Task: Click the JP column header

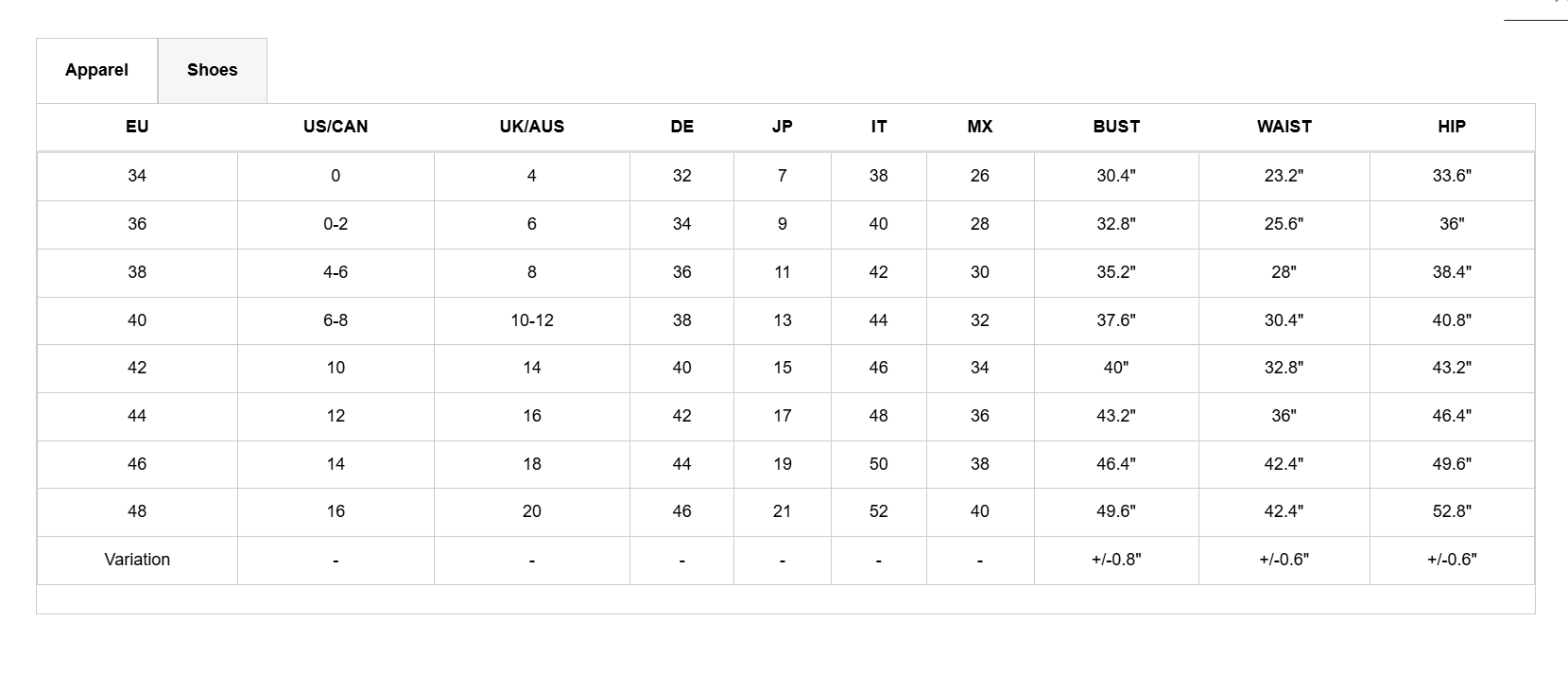Action: (x=782, y=127)
